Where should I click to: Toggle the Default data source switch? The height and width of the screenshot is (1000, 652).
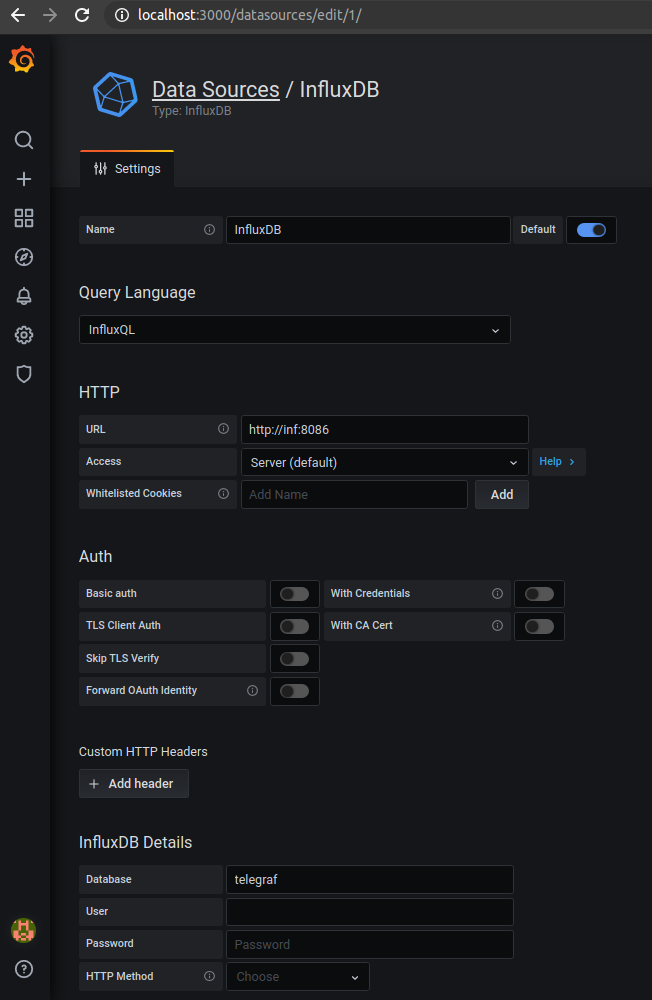[x=591, y=230]
